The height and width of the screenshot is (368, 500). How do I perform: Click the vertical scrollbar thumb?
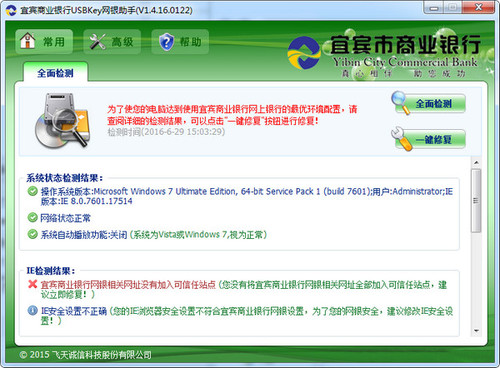point(476,201)
